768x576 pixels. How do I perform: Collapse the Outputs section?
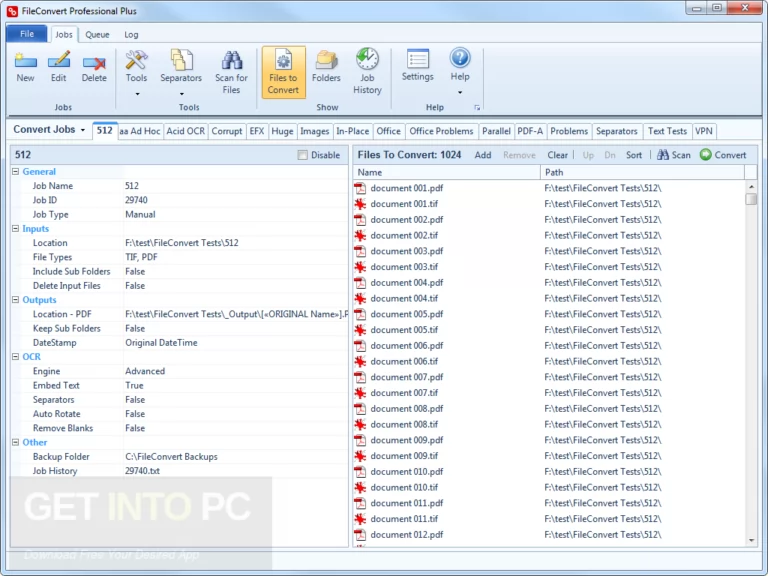point(16,299)
